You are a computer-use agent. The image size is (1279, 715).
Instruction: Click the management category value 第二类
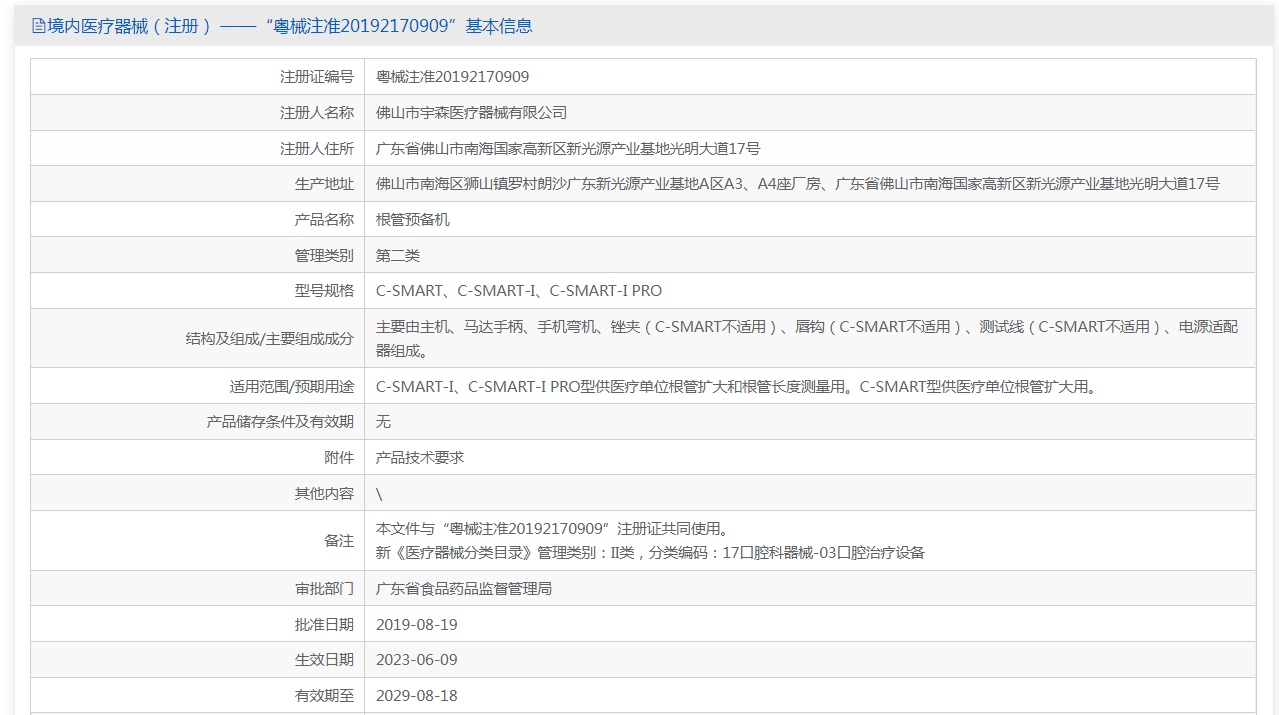[397, 256]
